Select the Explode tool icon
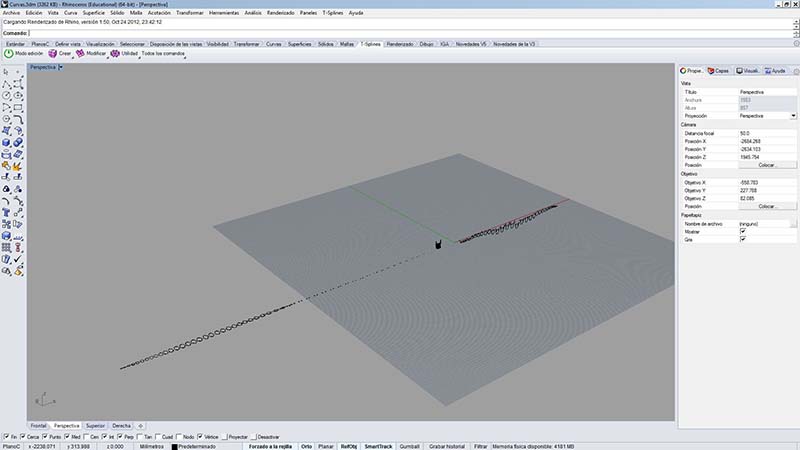This screenshot has width=800, height=450. click(18, 166)
